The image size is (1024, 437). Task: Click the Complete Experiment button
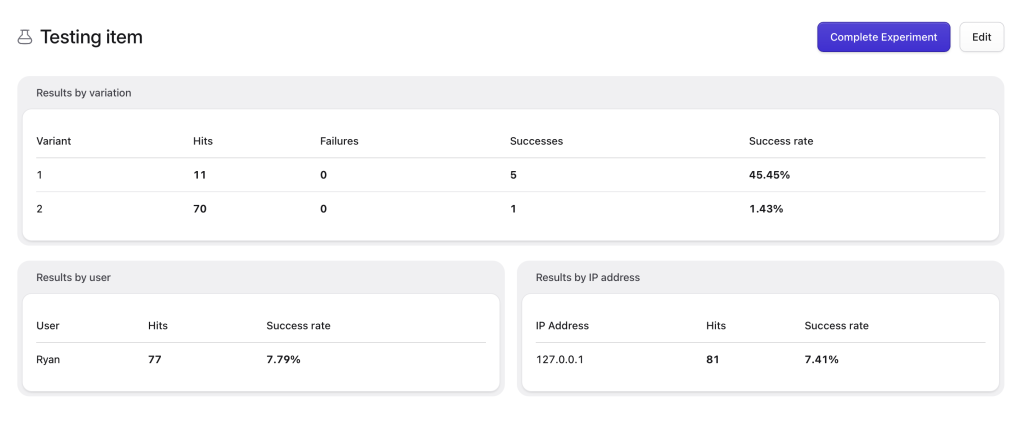click(883, 37)
